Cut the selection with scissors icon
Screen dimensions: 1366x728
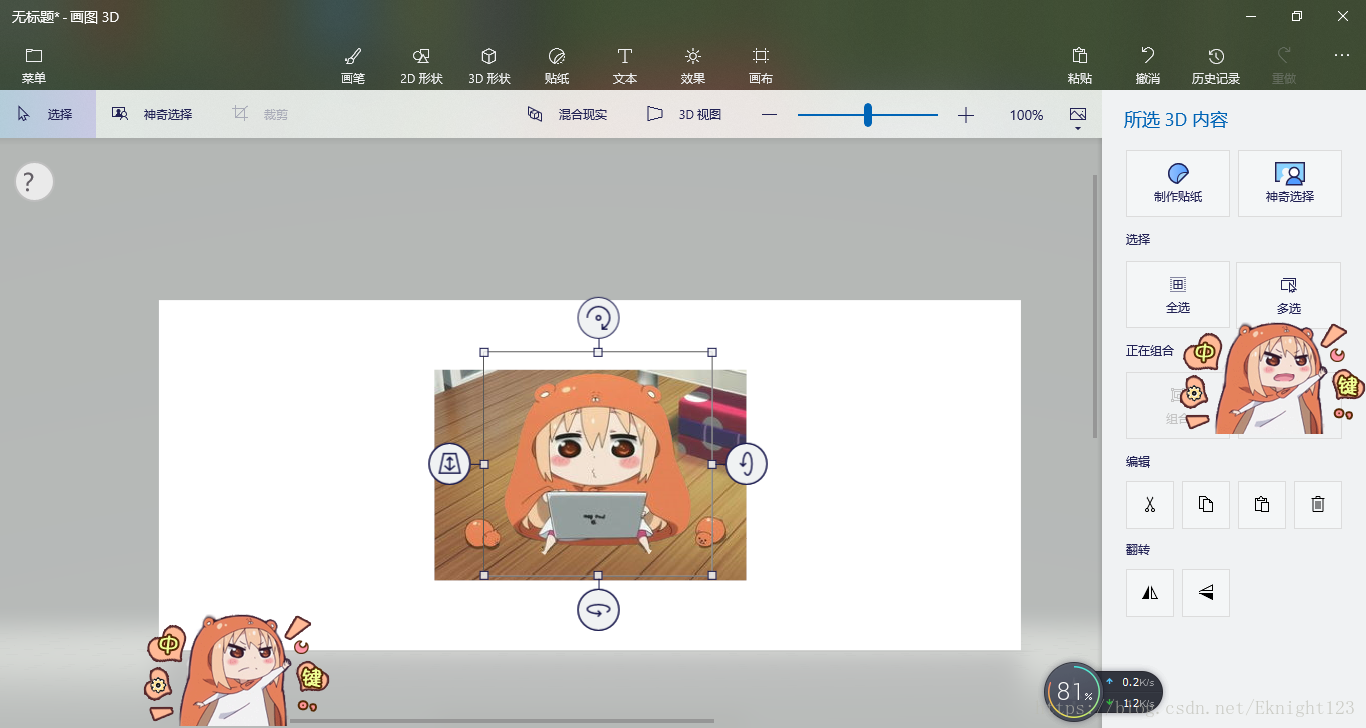pos(1150,505)
